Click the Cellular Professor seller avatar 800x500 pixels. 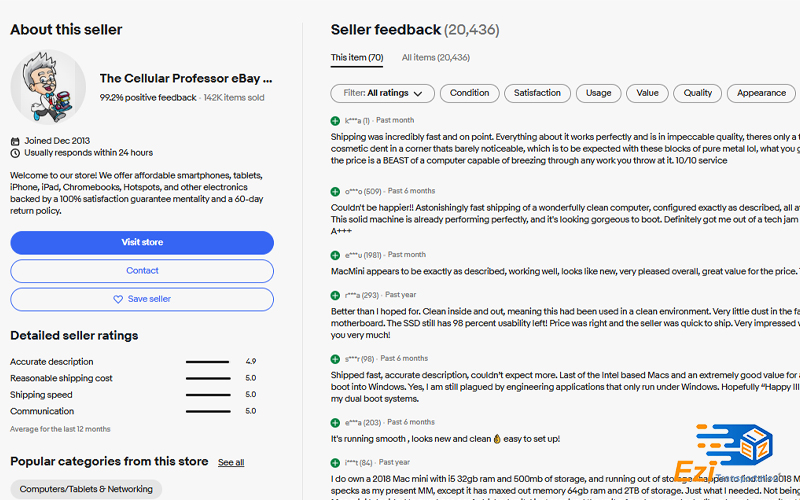(x=48, y=87)
